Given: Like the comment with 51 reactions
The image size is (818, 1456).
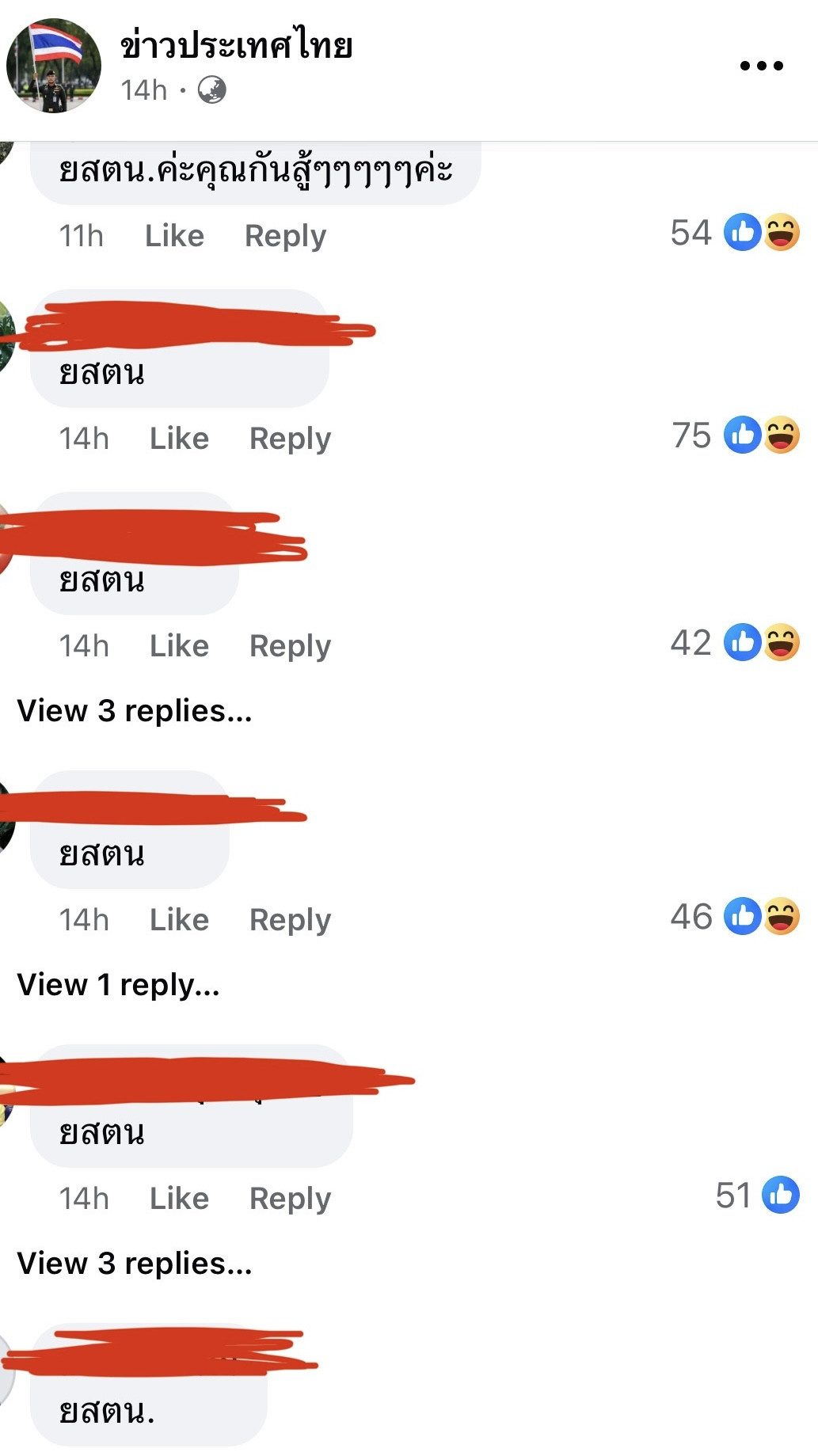Looking at the screenshot, I should 179,1199.
